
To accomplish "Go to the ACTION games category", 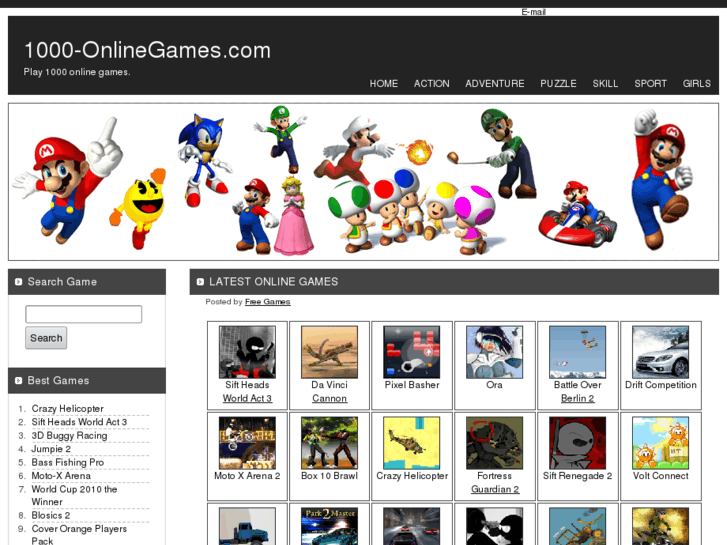I will tap(431, 83).
